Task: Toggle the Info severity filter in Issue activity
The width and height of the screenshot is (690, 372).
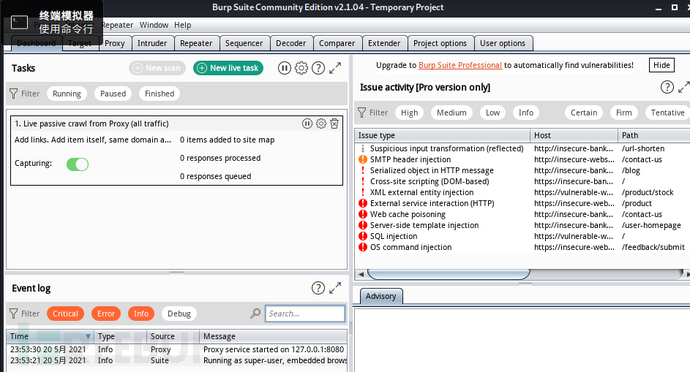Action: [x=526, y=113]
